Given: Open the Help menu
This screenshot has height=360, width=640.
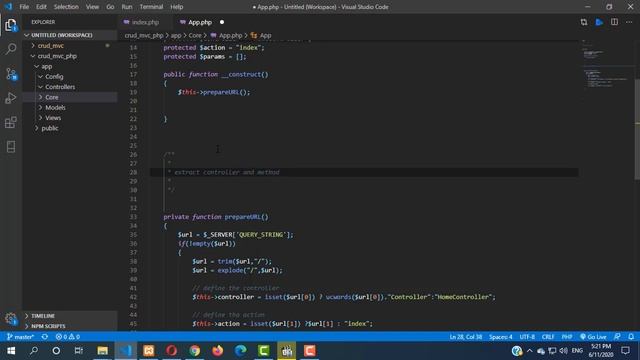Looking at the screenshot, I should pyautogui.click(x=177, y=7).
